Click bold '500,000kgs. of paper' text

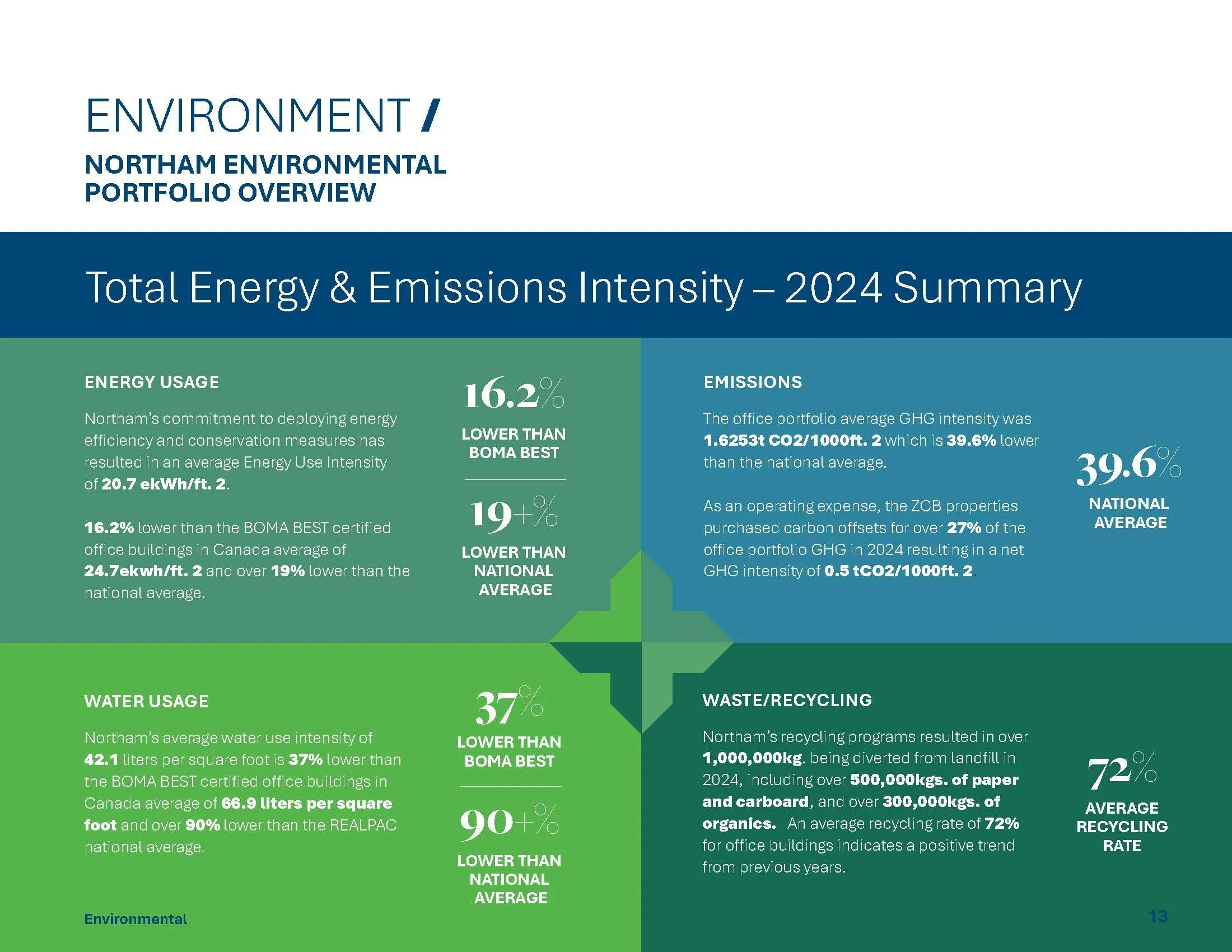934,780
